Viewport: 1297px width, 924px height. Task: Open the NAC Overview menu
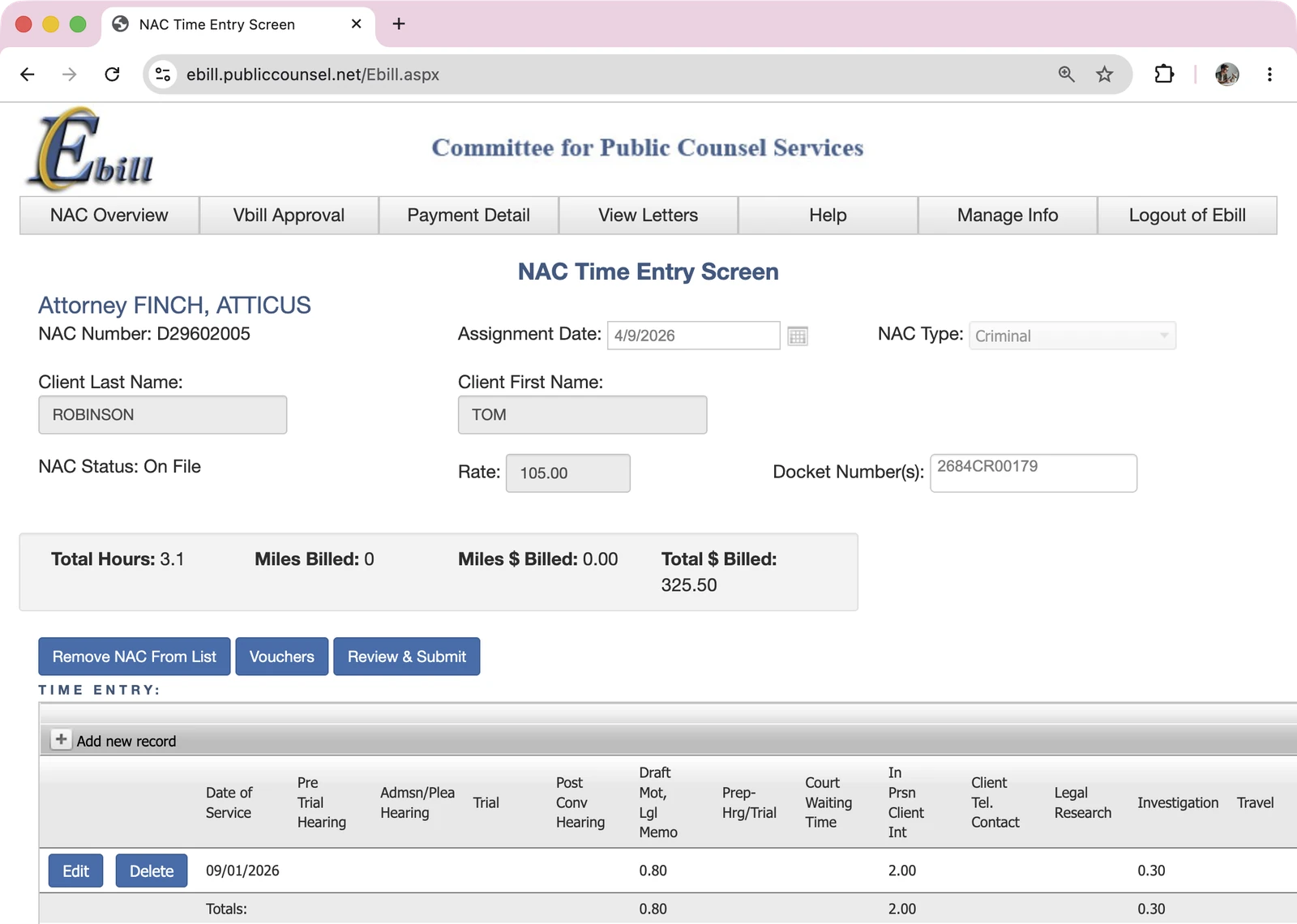point(109,216)
